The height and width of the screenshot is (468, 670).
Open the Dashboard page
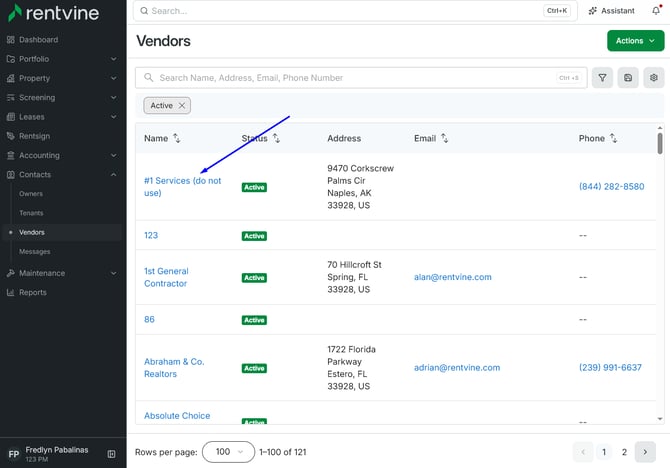(x=38, y=40)
